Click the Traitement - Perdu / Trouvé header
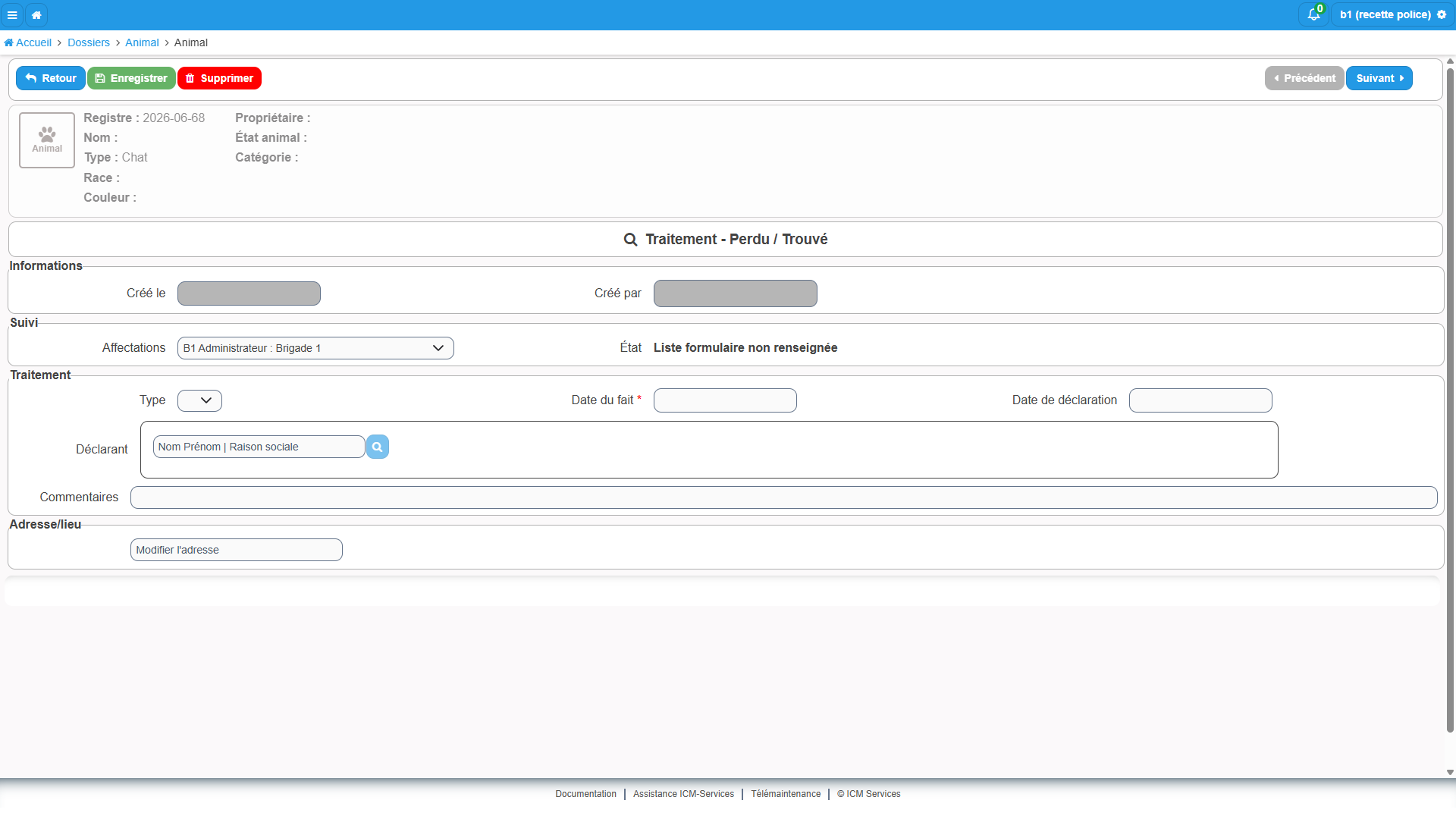Viewport: 1456px width, 819px height. pyautogui.click(x=726, y=240)
